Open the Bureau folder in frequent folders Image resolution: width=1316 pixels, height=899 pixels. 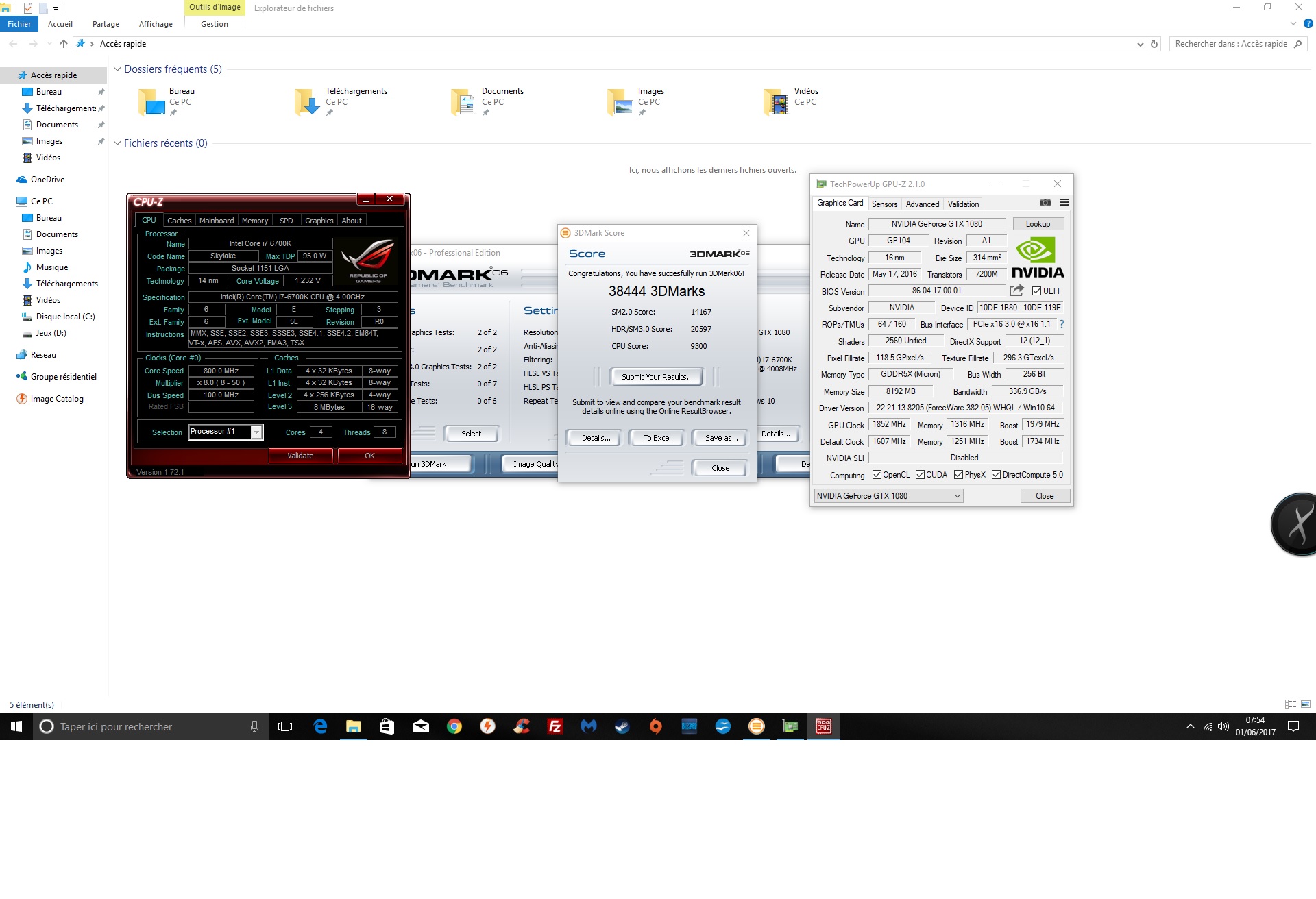(167, 101)
